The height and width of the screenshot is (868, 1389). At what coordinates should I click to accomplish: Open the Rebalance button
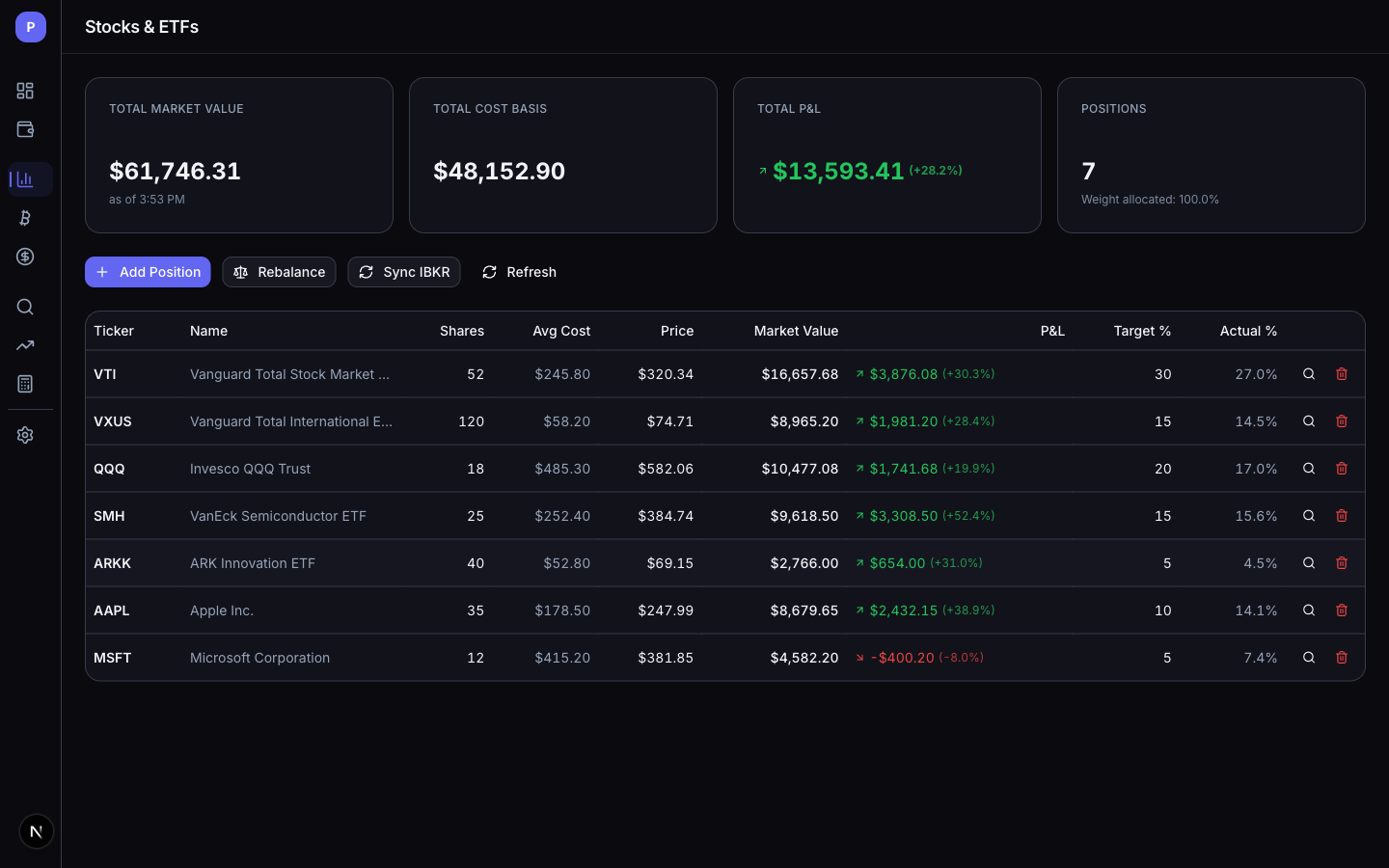pos(279,272)
